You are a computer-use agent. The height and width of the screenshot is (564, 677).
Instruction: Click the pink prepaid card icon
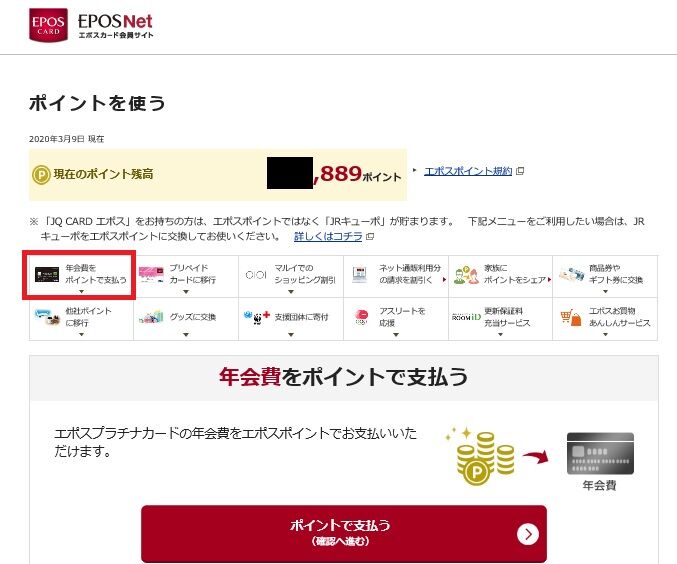[x=151, y=274]
